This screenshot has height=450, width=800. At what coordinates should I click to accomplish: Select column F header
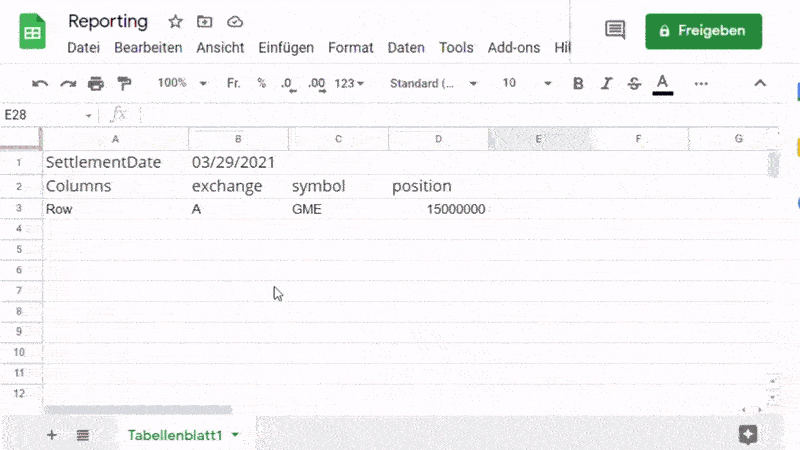[x=638, y=139]
